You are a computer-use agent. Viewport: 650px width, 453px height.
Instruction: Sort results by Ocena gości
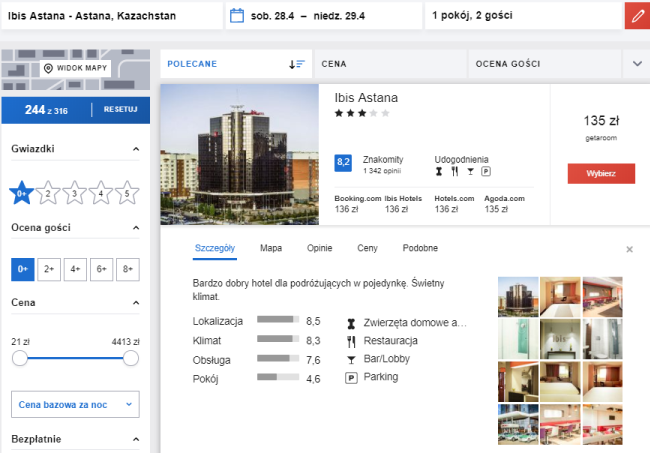click(x=544, y=64)
